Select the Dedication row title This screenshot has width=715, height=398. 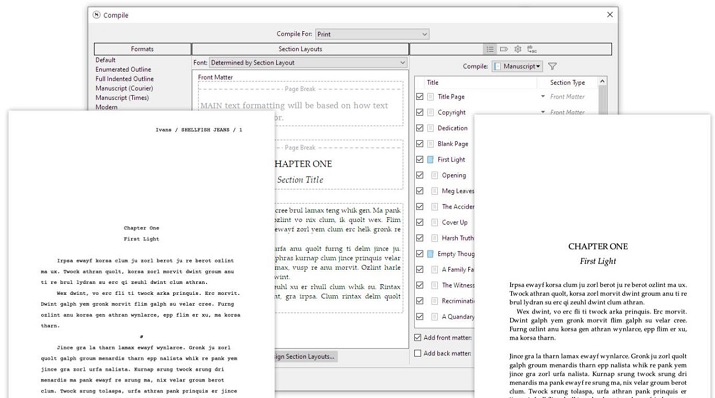pyautogui.click(x=452, y=128)
